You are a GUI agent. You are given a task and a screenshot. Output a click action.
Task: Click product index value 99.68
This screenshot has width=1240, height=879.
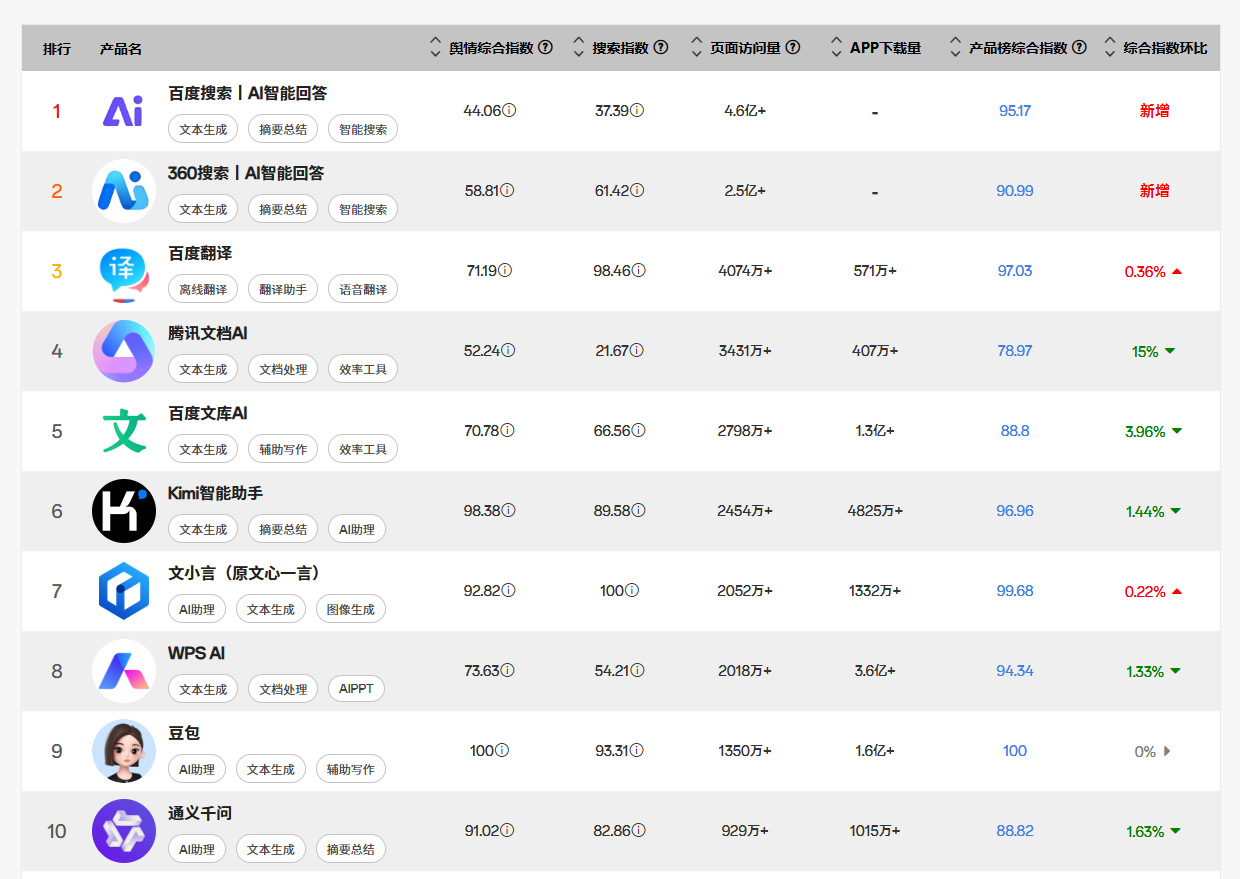pyautogui.click(x=1015, y=591)
